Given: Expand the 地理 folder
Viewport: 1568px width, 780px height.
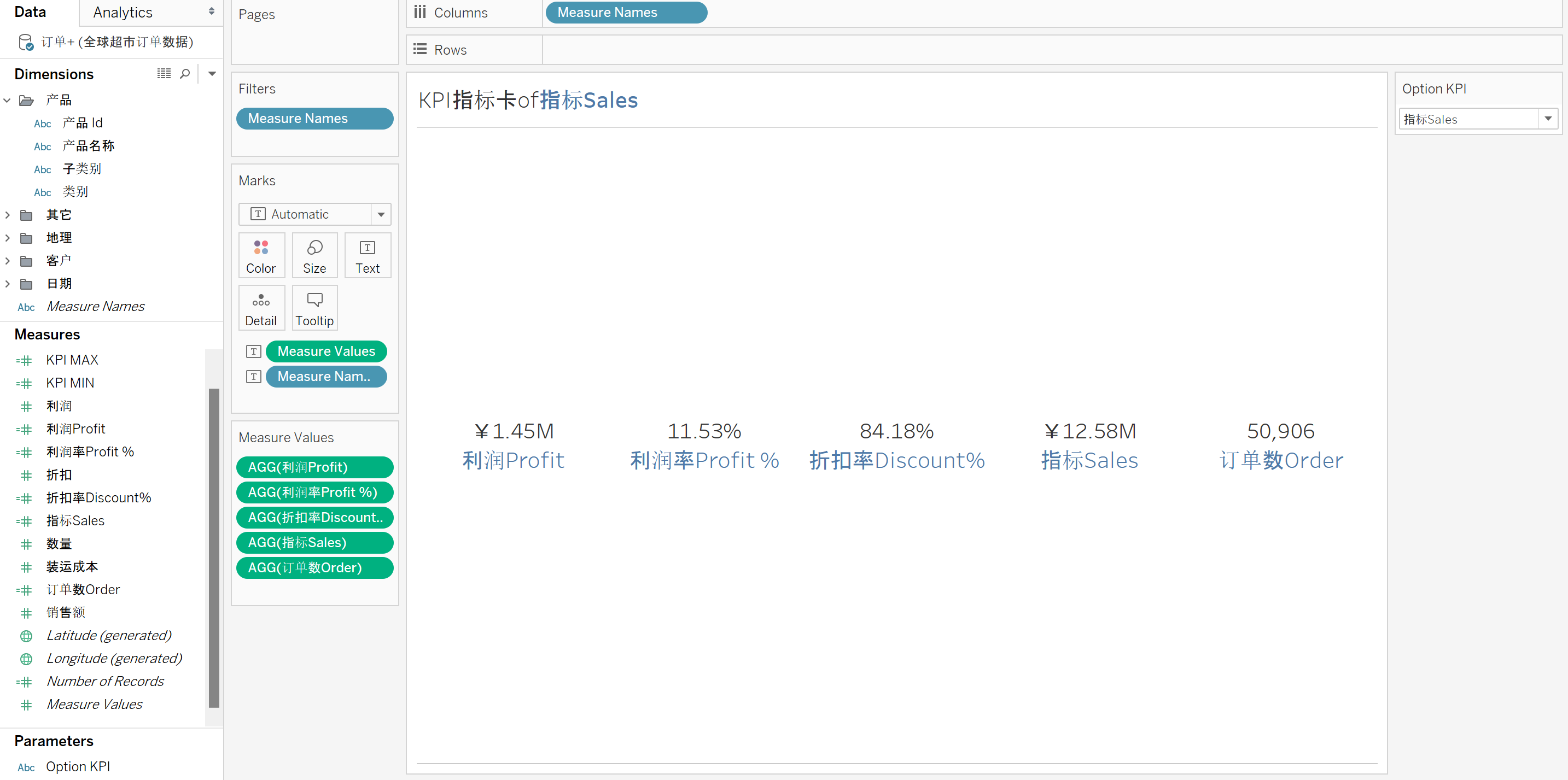Looking at the screenshot, I should tap(7, 238).
